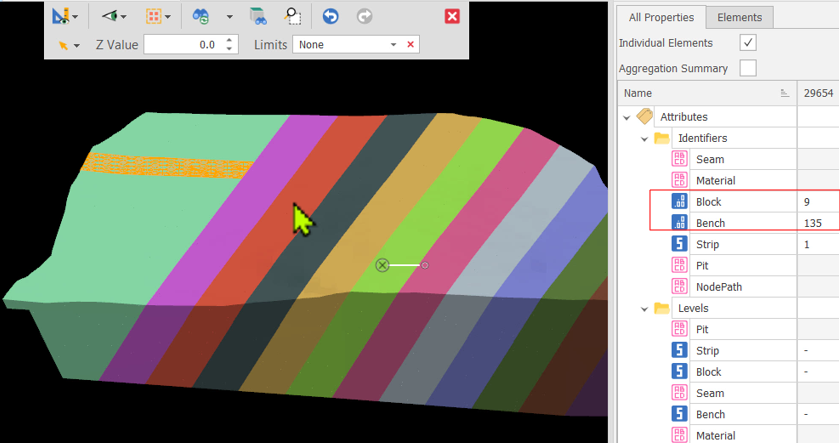
Task: Open the ruler and triangle drawing tool
Action: [x=62, y=16]
